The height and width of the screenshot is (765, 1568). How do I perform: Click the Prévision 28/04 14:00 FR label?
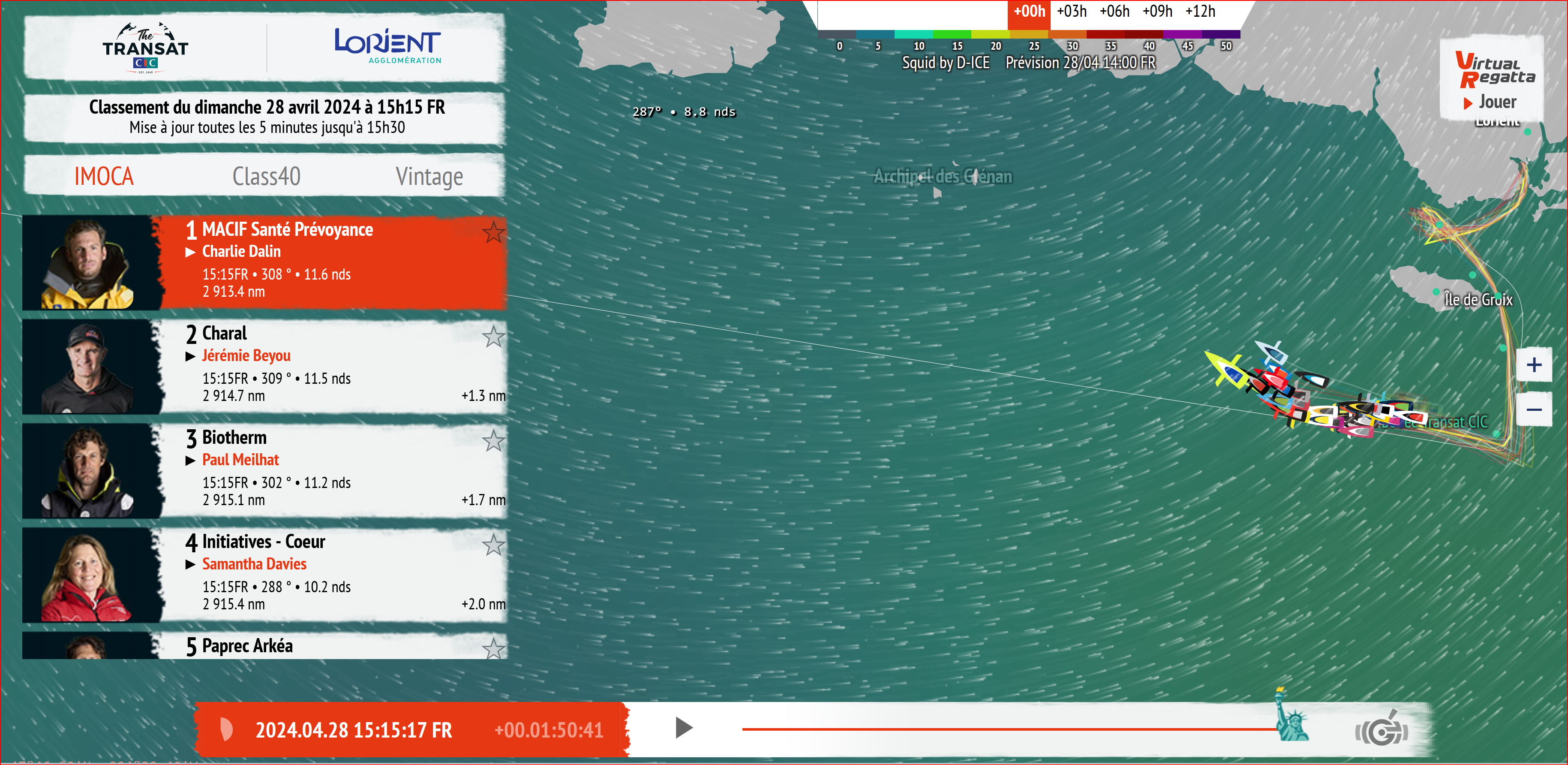click(x=1081, y=63)
